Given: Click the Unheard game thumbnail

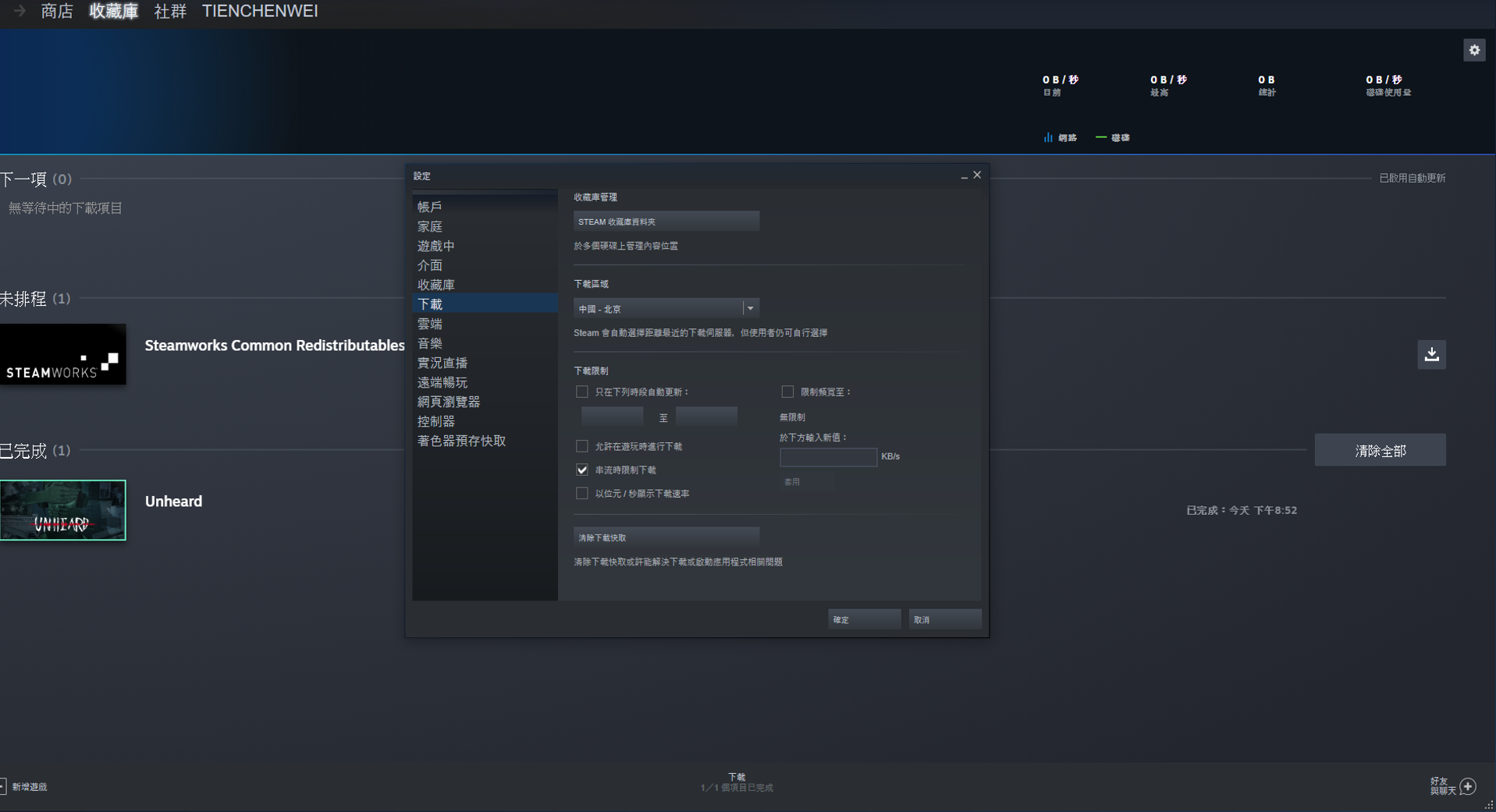Looking at the screenshot, I should pos(62,510).
